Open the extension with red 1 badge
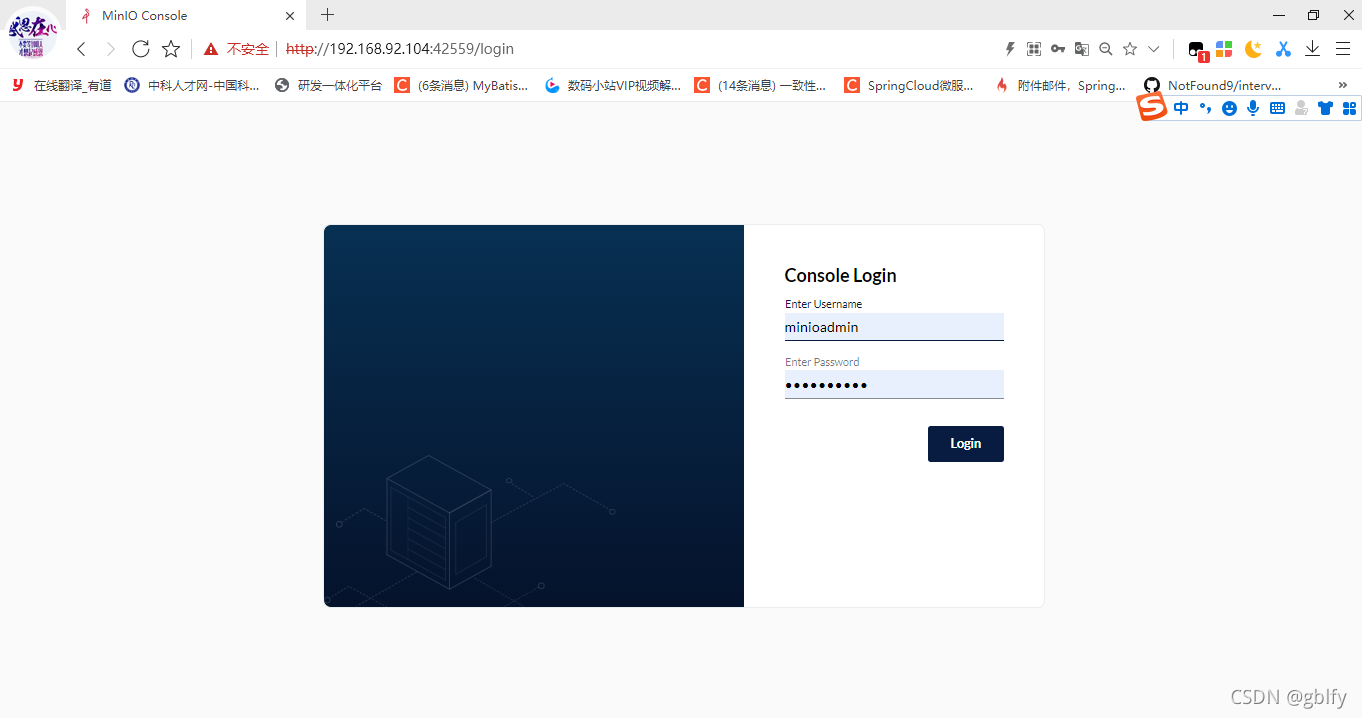 tap(1197, 50)
